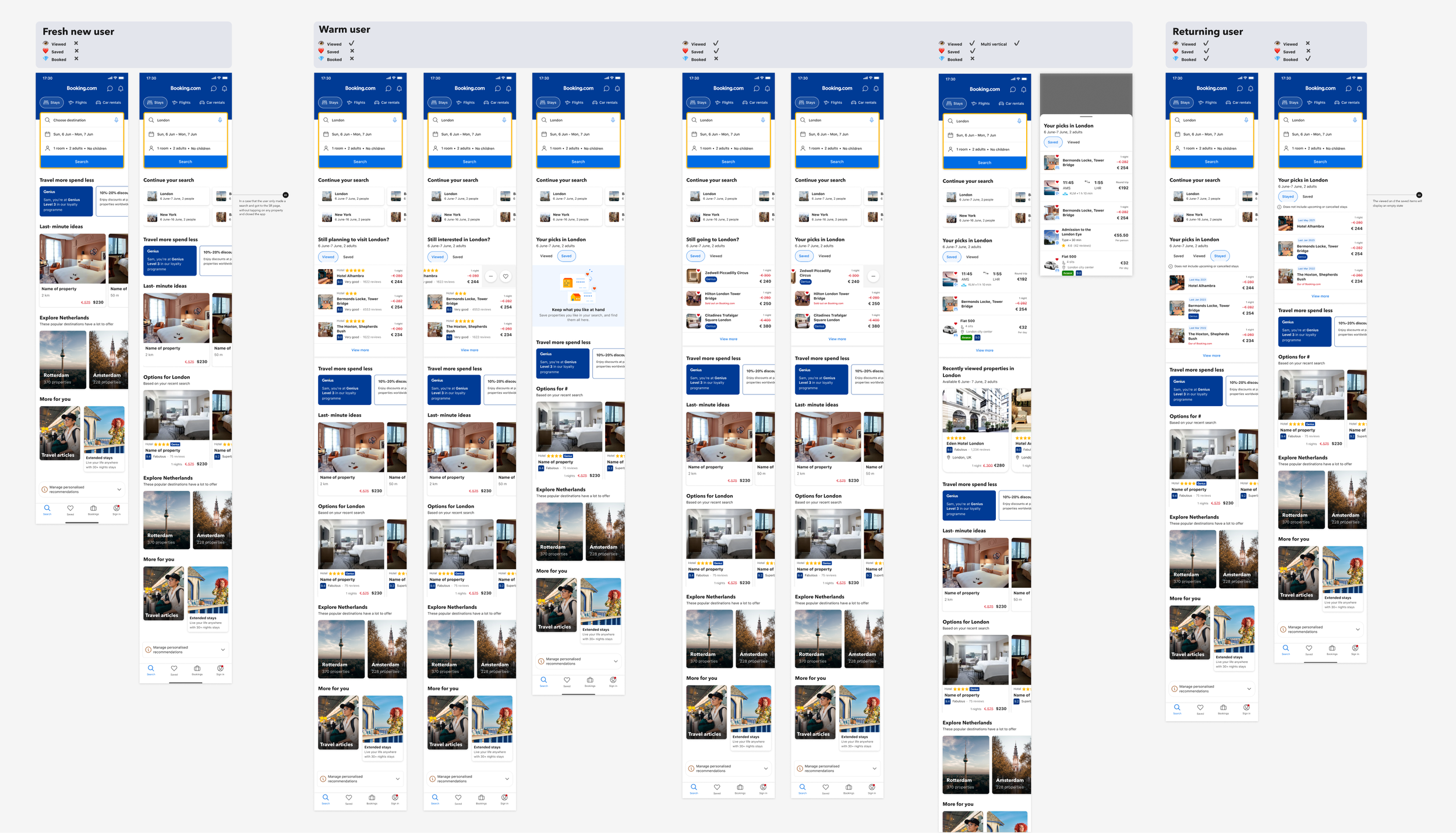Tap Sign in icon on 'Keep what you like' screen
Screen dimensions: 1456x833
click(x=613, y=681)
